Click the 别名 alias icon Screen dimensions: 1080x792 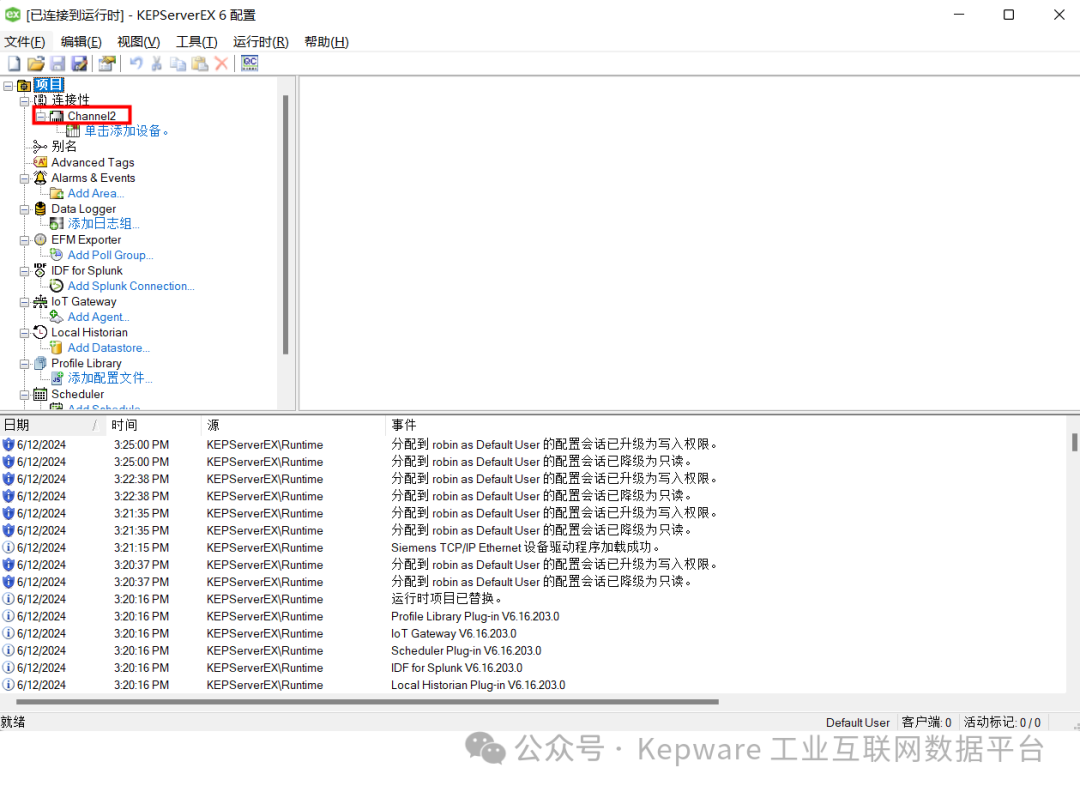[x=40, y=146]
